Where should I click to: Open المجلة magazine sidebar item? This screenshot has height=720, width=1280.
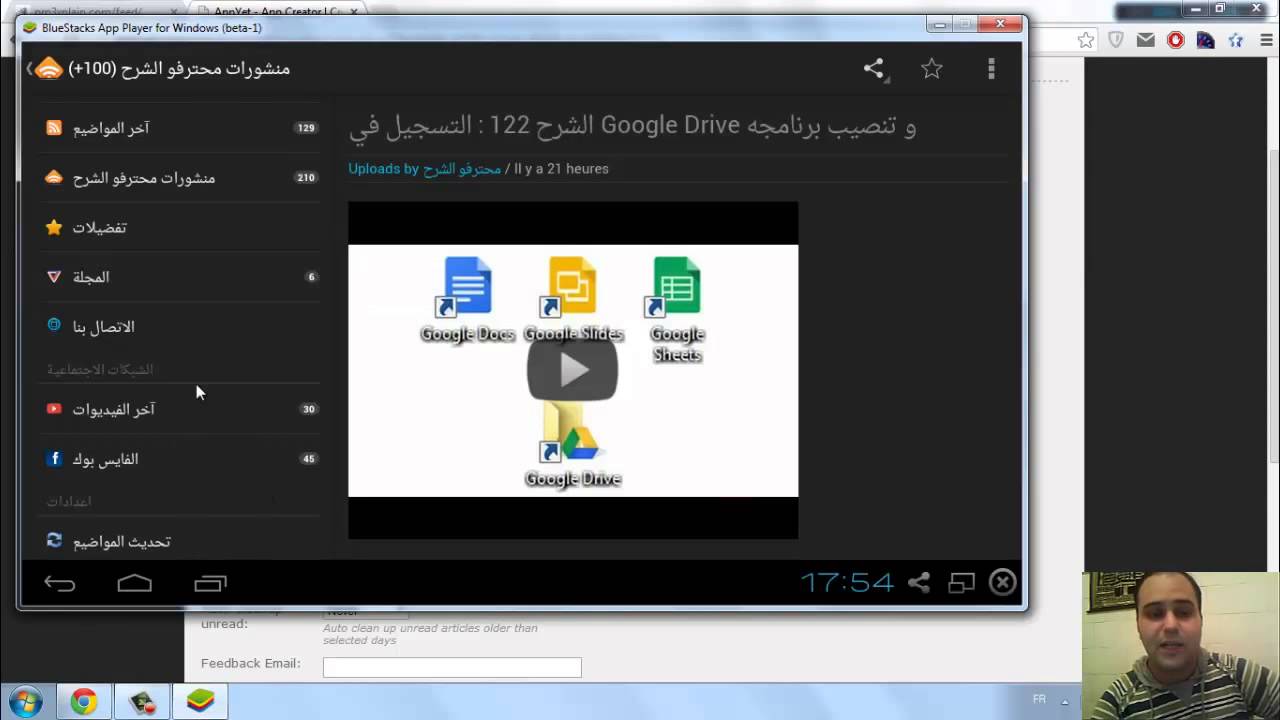point(181,277)
